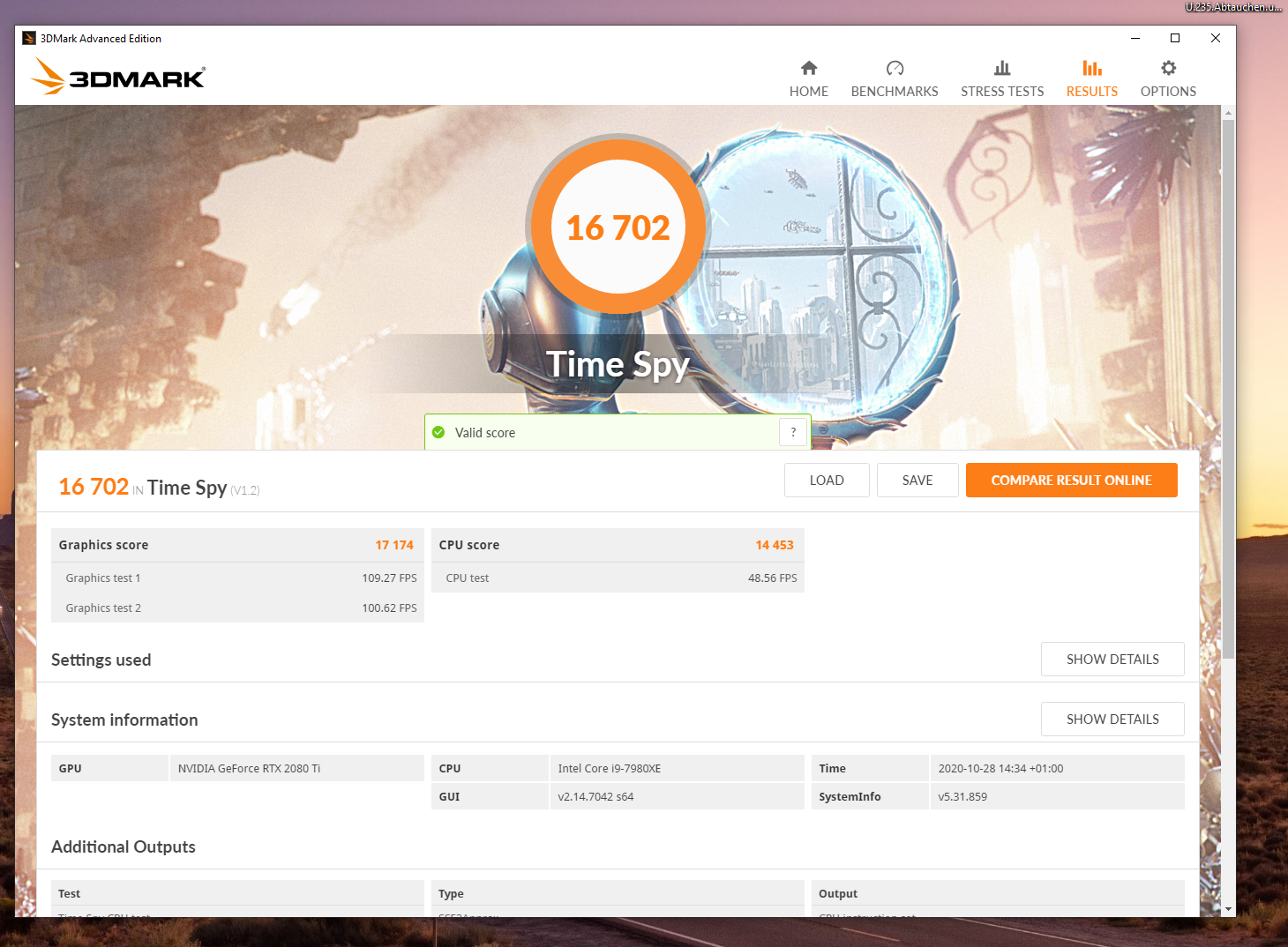Click the SAVE button

(917, 481)
